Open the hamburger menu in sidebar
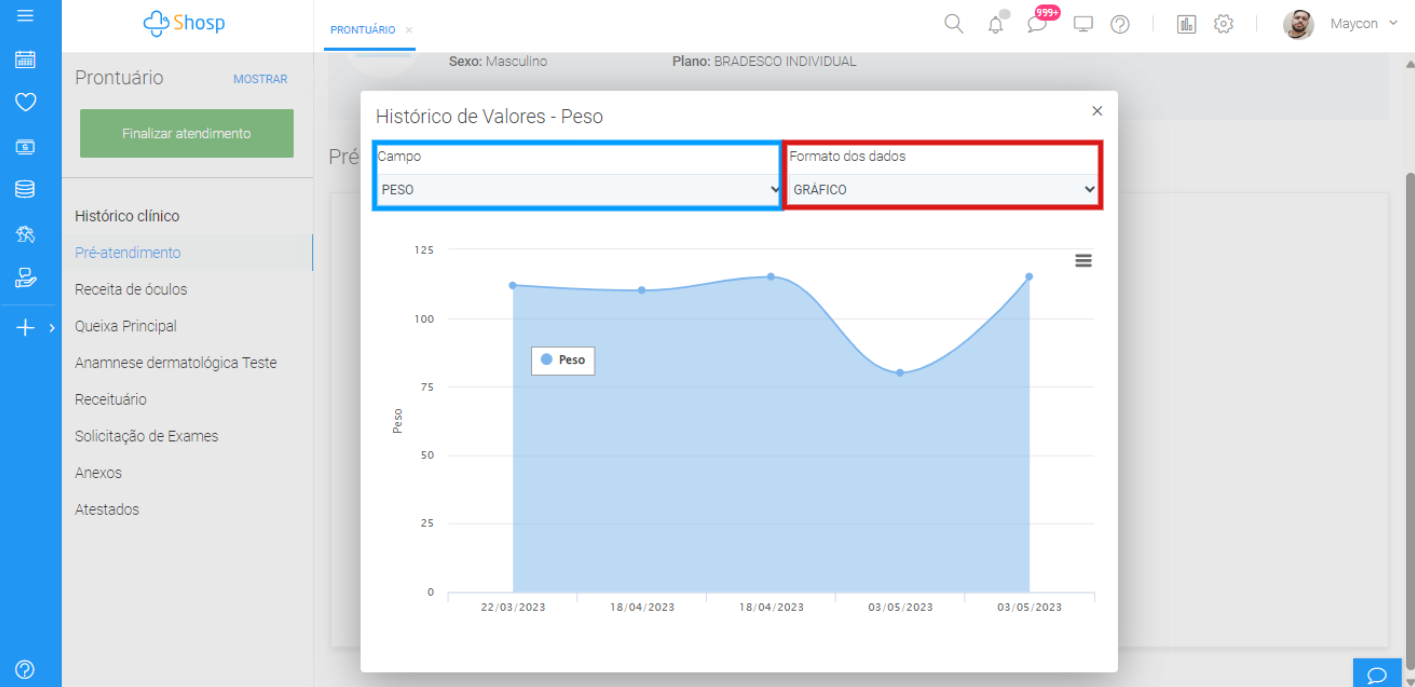Viewport: 1415px width, 687px height. (26, 16)
